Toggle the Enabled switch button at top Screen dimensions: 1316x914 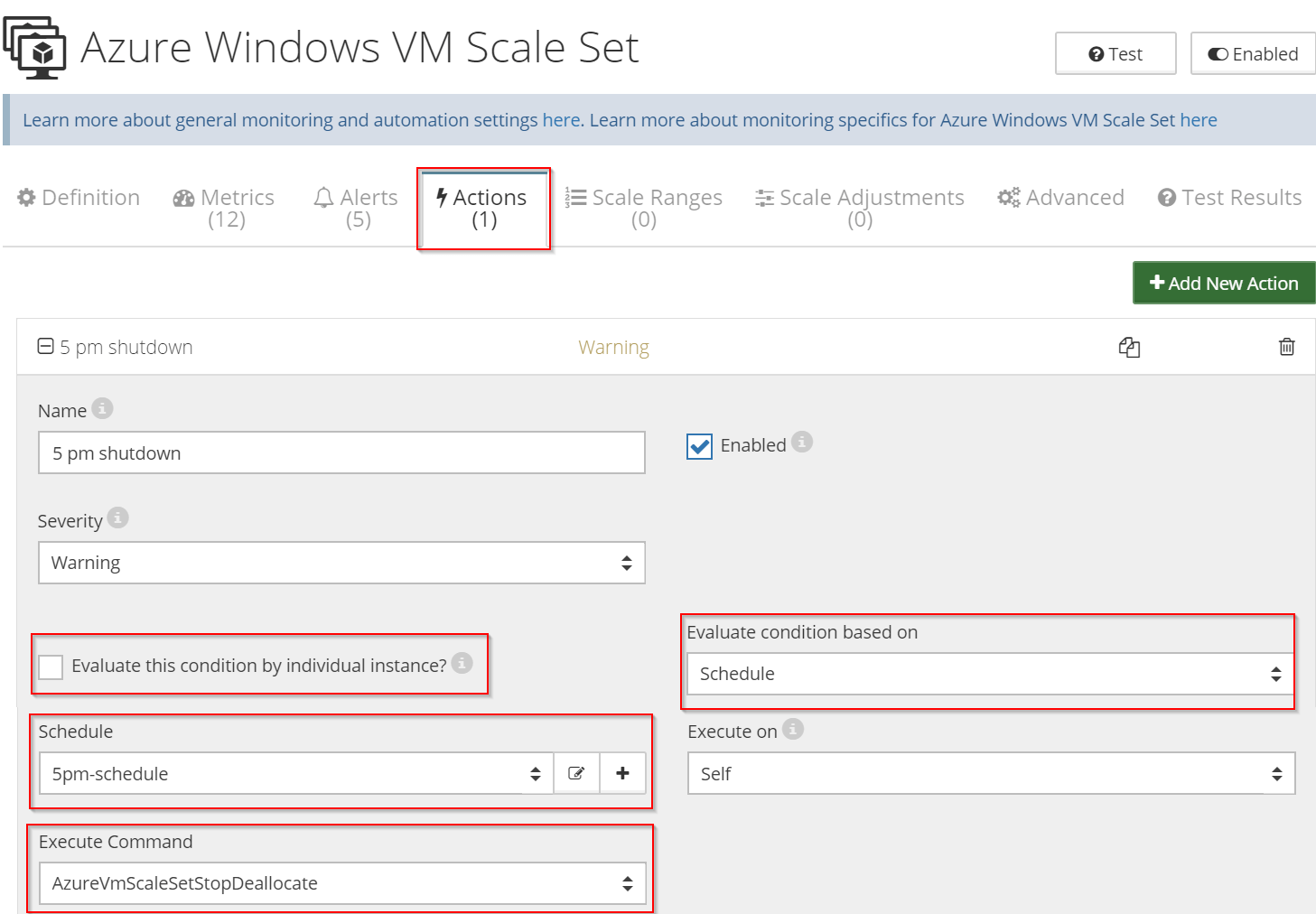[1253, 54]
